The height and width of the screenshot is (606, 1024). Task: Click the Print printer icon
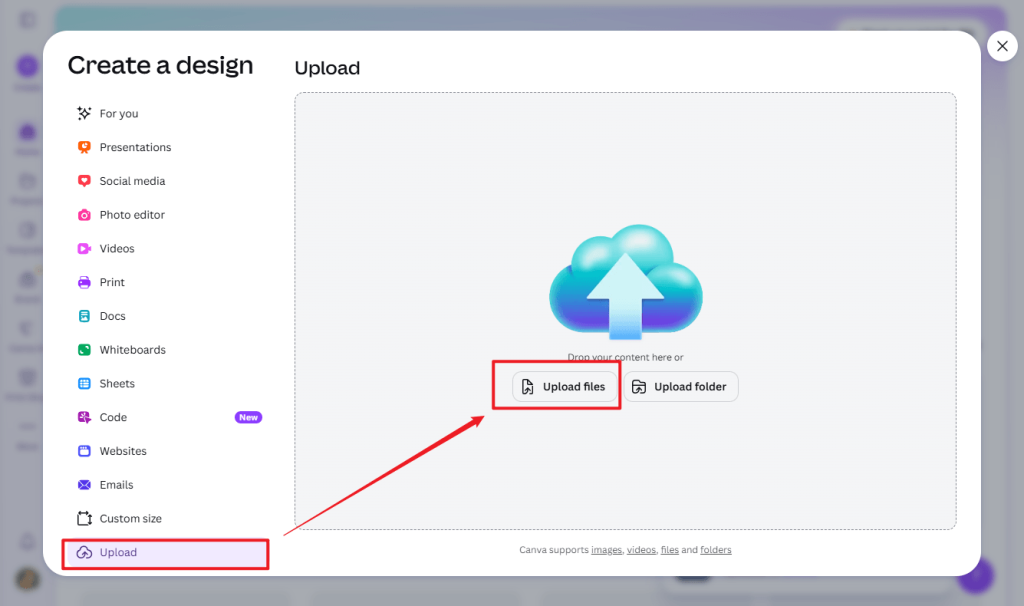coord(84,282)
